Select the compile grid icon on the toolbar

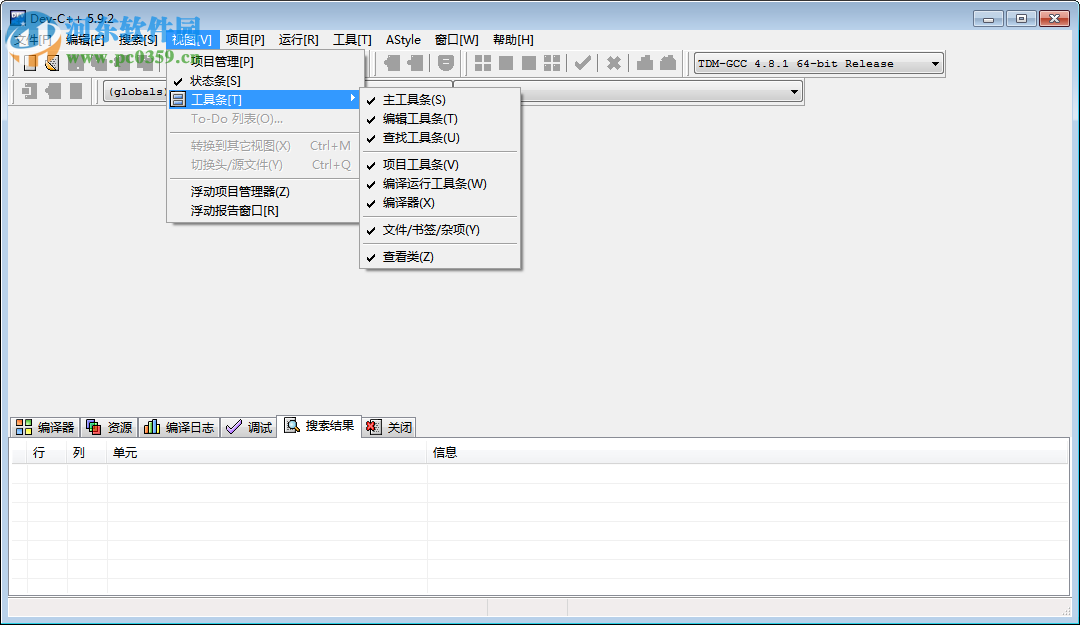tap(484, 63)
